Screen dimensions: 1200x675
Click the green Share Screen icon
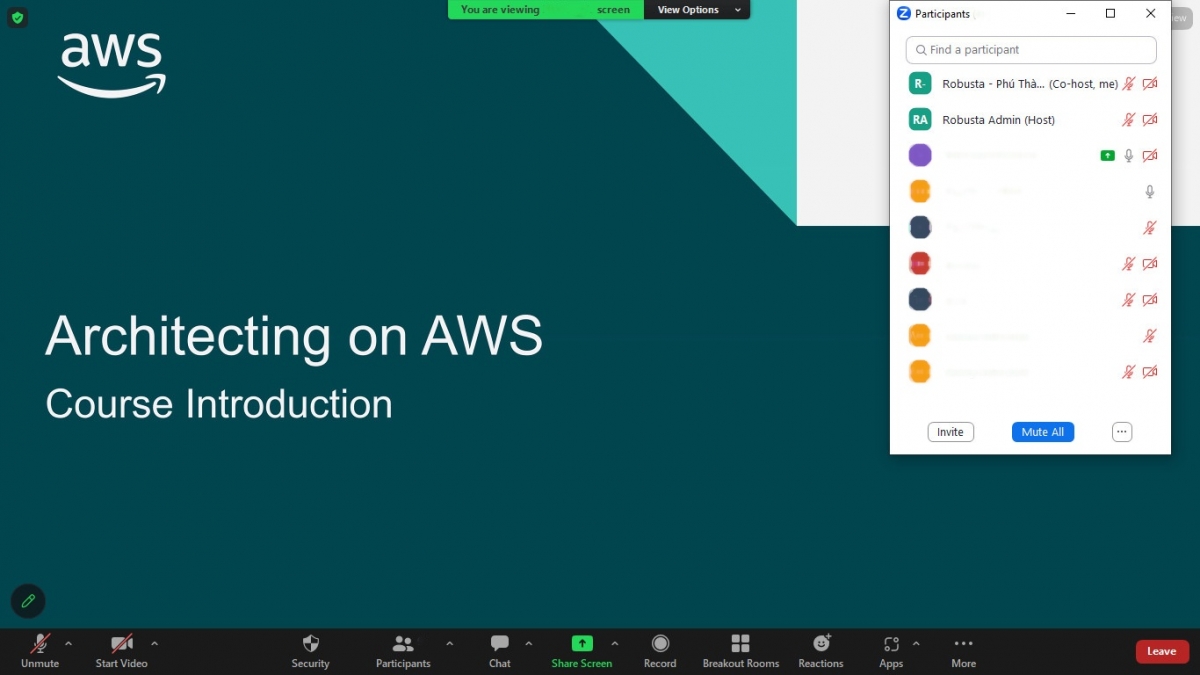click(x=582, y=643)
